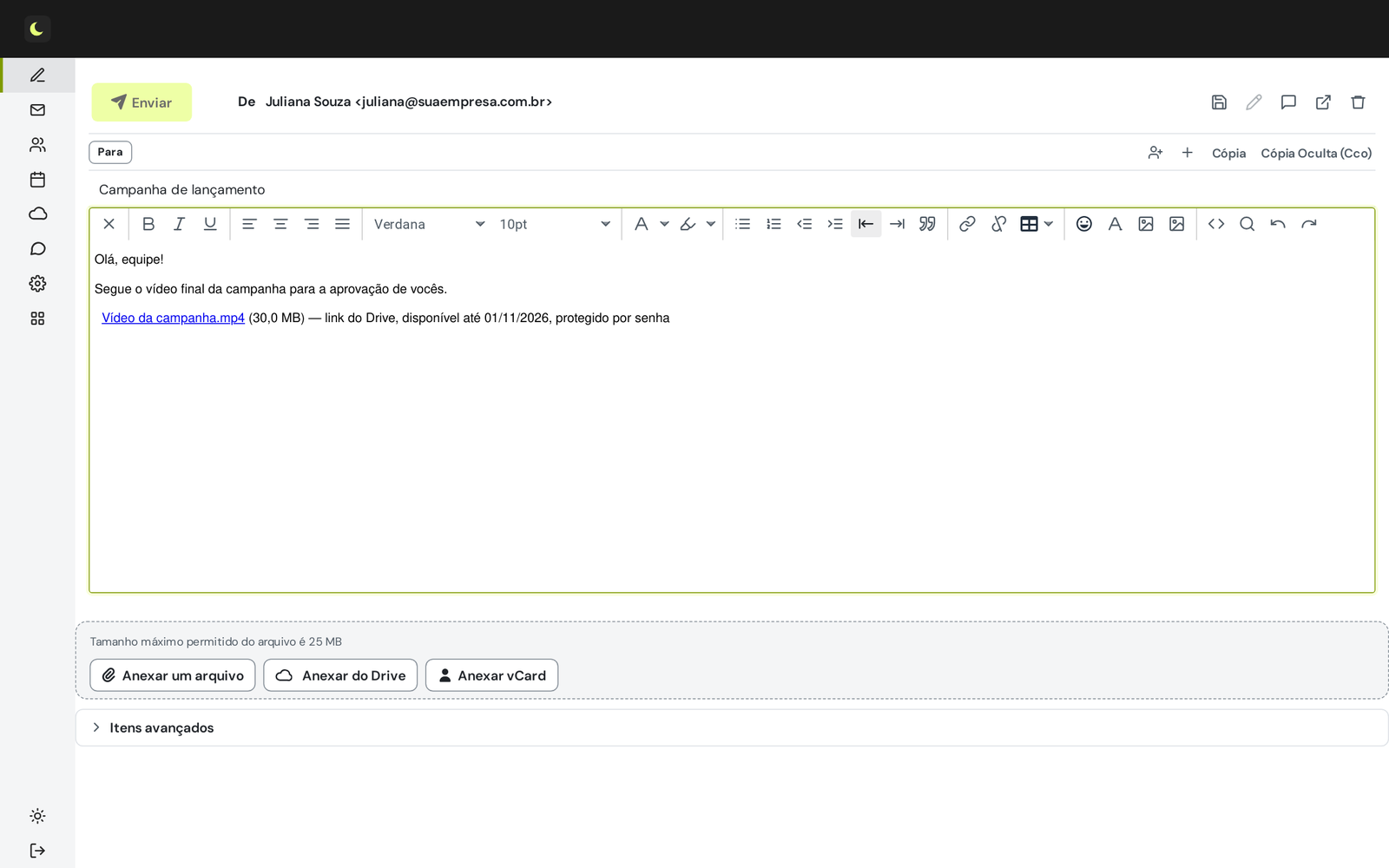Open the Verdana font family dropdown
Image resolution: width=1389 pixels, height=868 pixels.
click(x=429, y=224)
